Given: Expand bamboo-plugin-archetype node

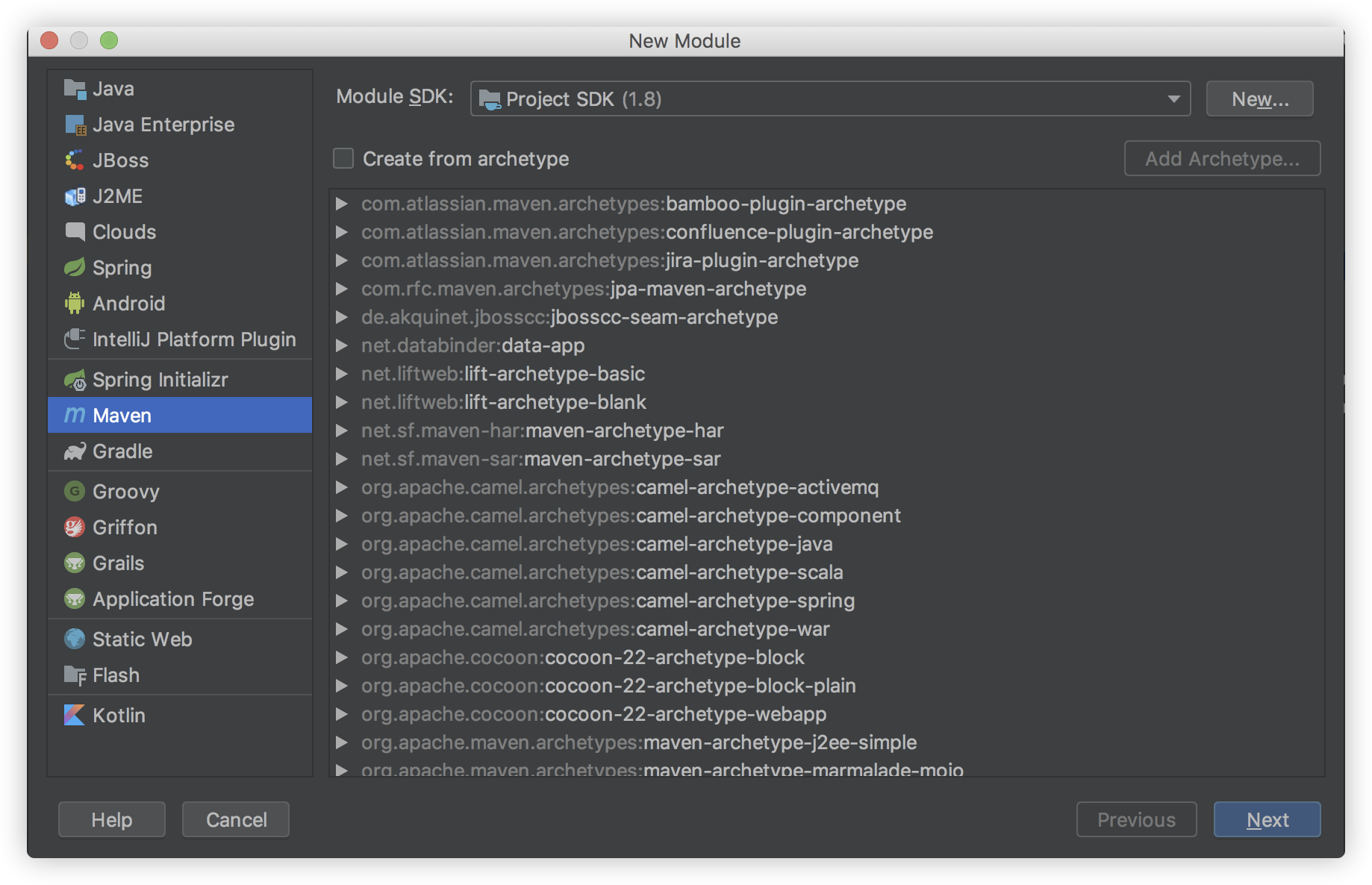Looking at the screenshot, I should pos(342,204).
